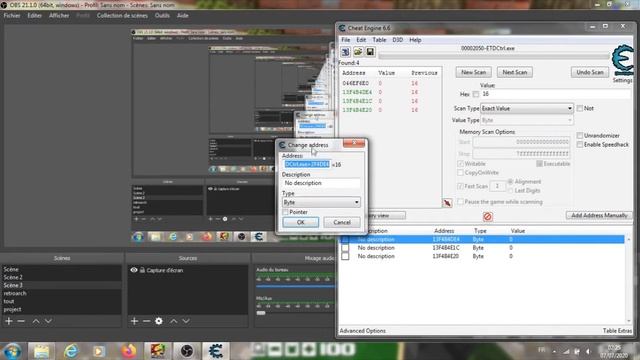Remove scene with minus icon in Scènes
The width and height of the screenshot is (640, 360).
point(21,321)
